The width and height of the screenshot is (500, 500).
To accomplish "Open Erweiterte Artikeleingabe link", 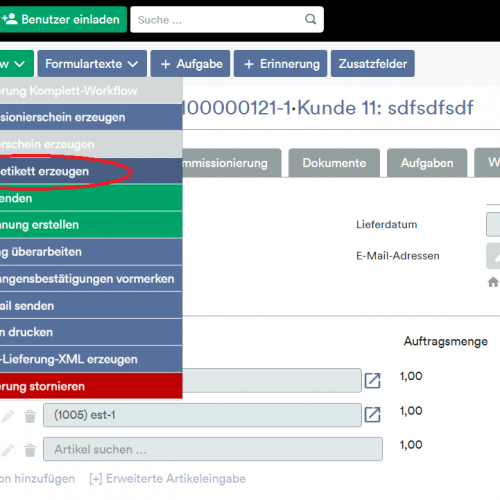I will coord(168,479).
